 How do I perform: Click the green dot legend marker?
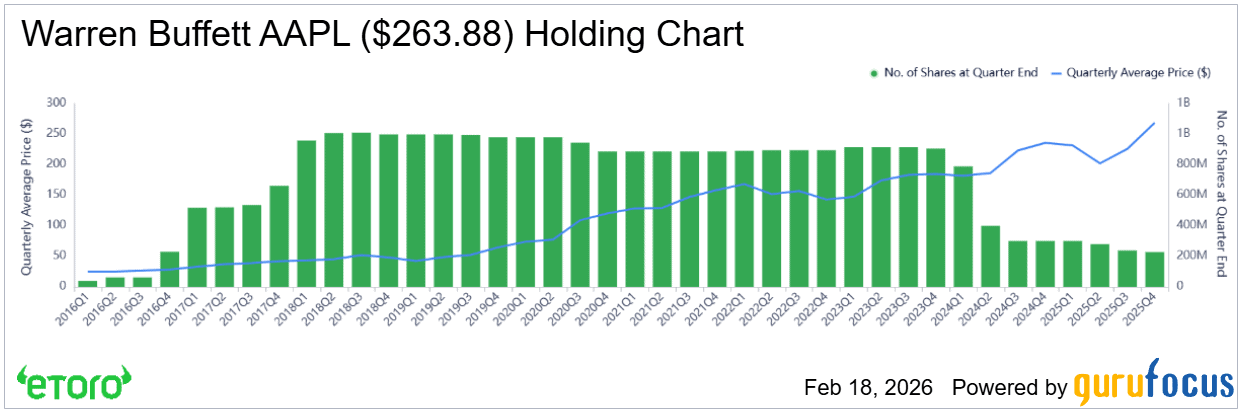[x=875, y=73]
